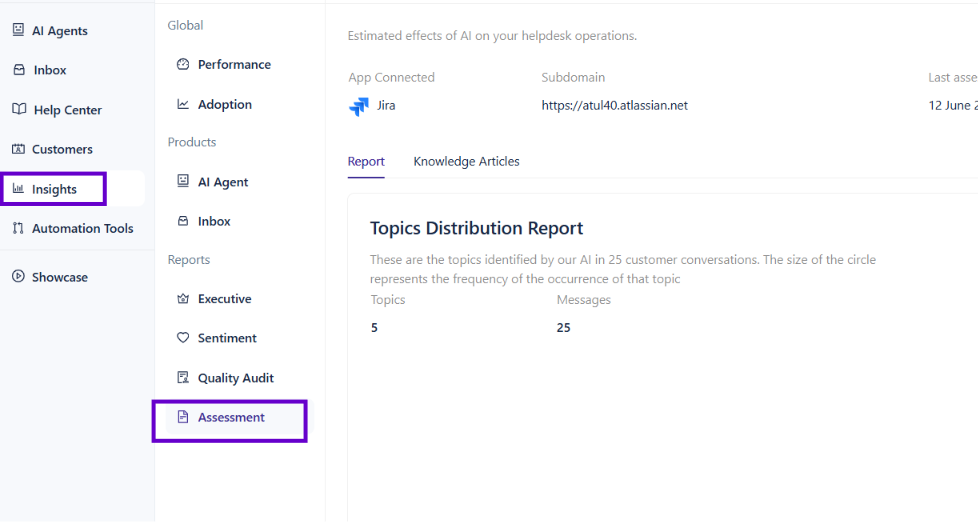
Task: Open the Executive report
Action: pyautogui.click(x=225, y=299)
